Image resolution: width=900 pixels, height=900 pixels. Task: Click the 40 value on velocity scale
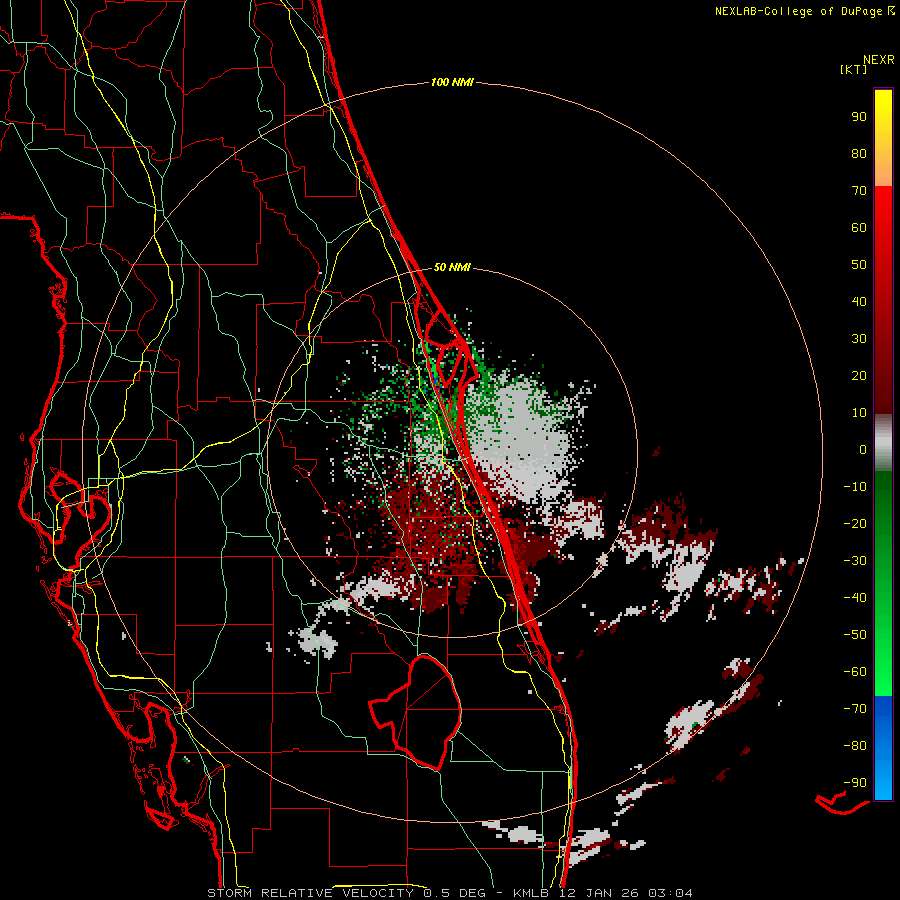(859, 302)
